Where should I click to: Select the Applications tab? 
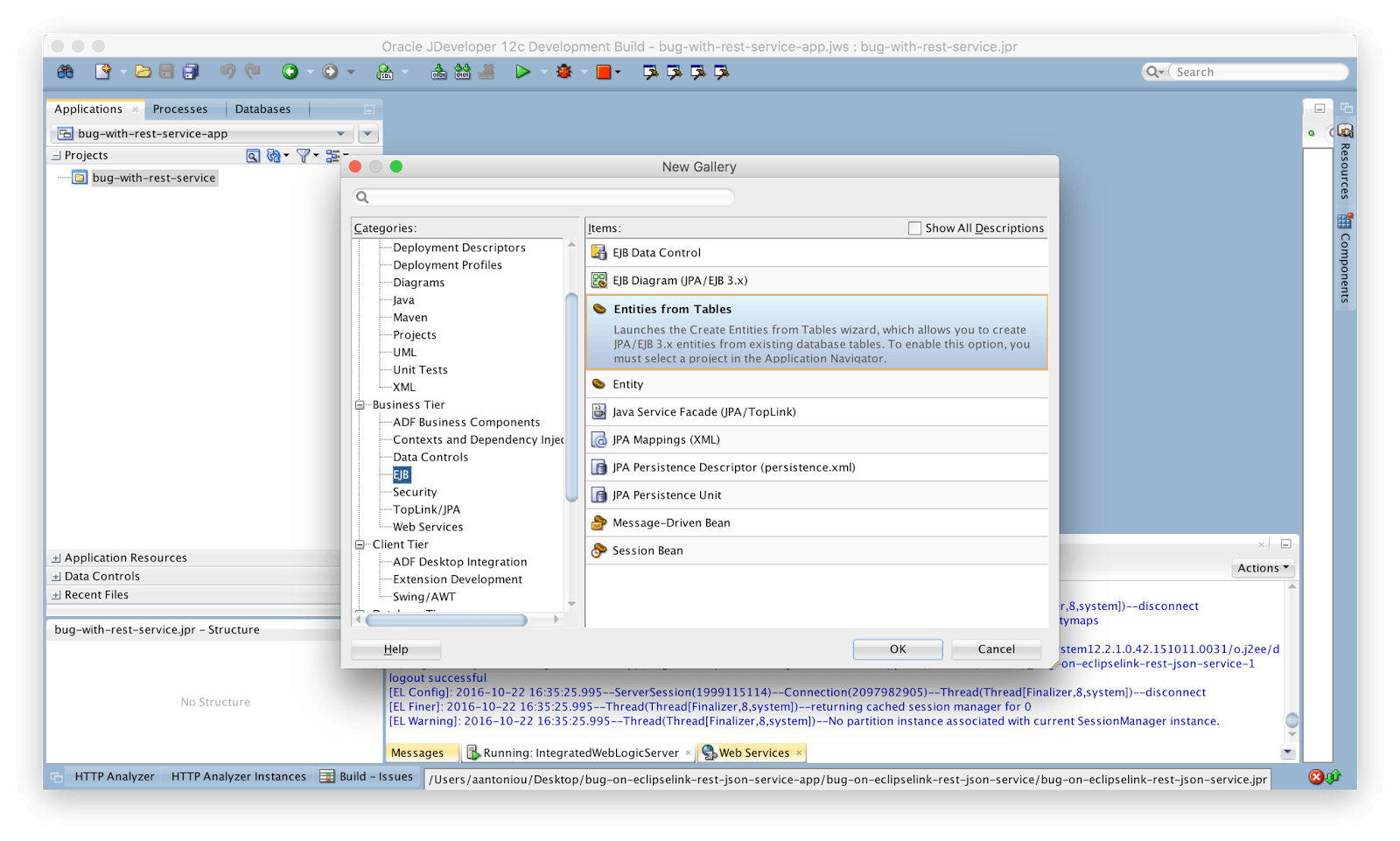pos(88,109)
